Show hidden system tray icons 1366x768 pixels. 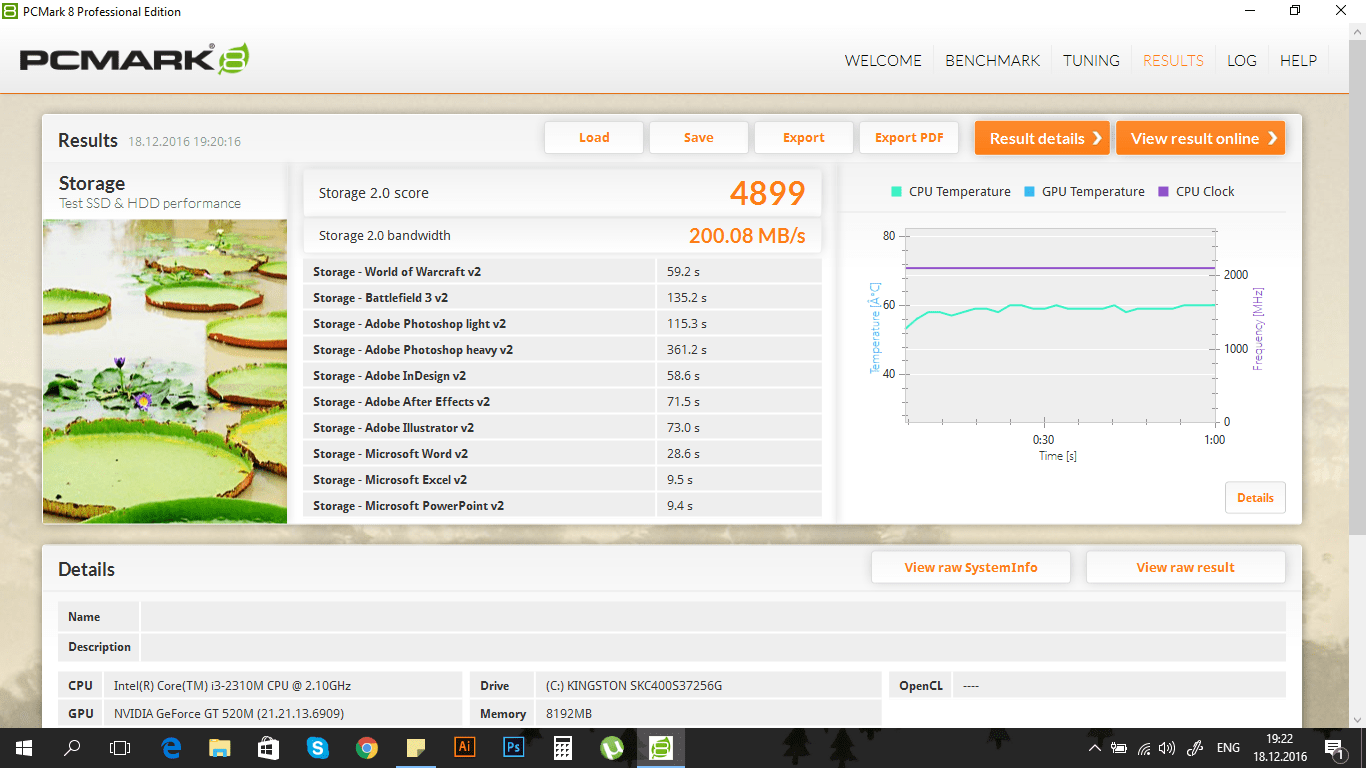click(x=1093, y=748)
